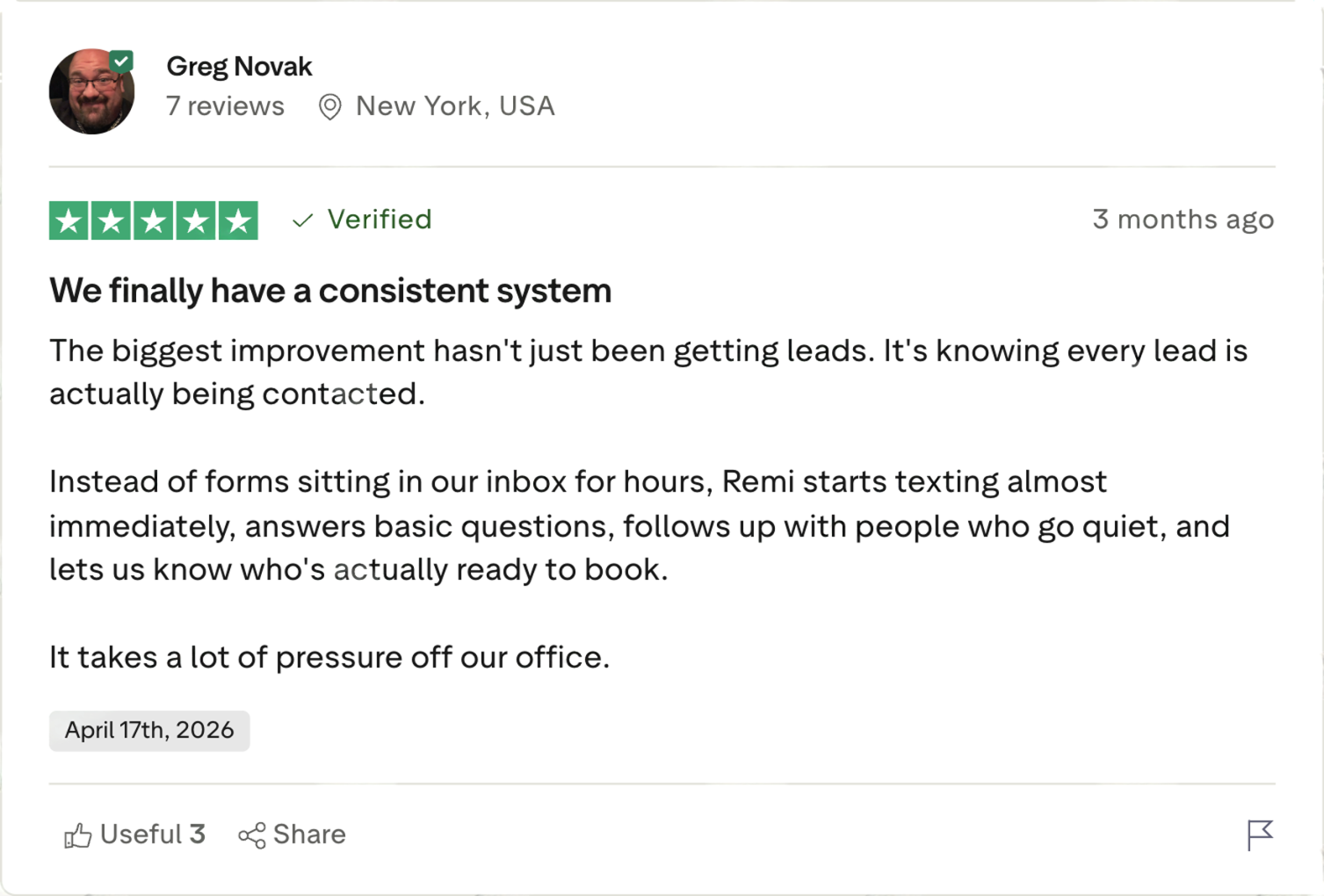
Task: Click the April 17th, 2026 date badge
Action: [149, 731]
